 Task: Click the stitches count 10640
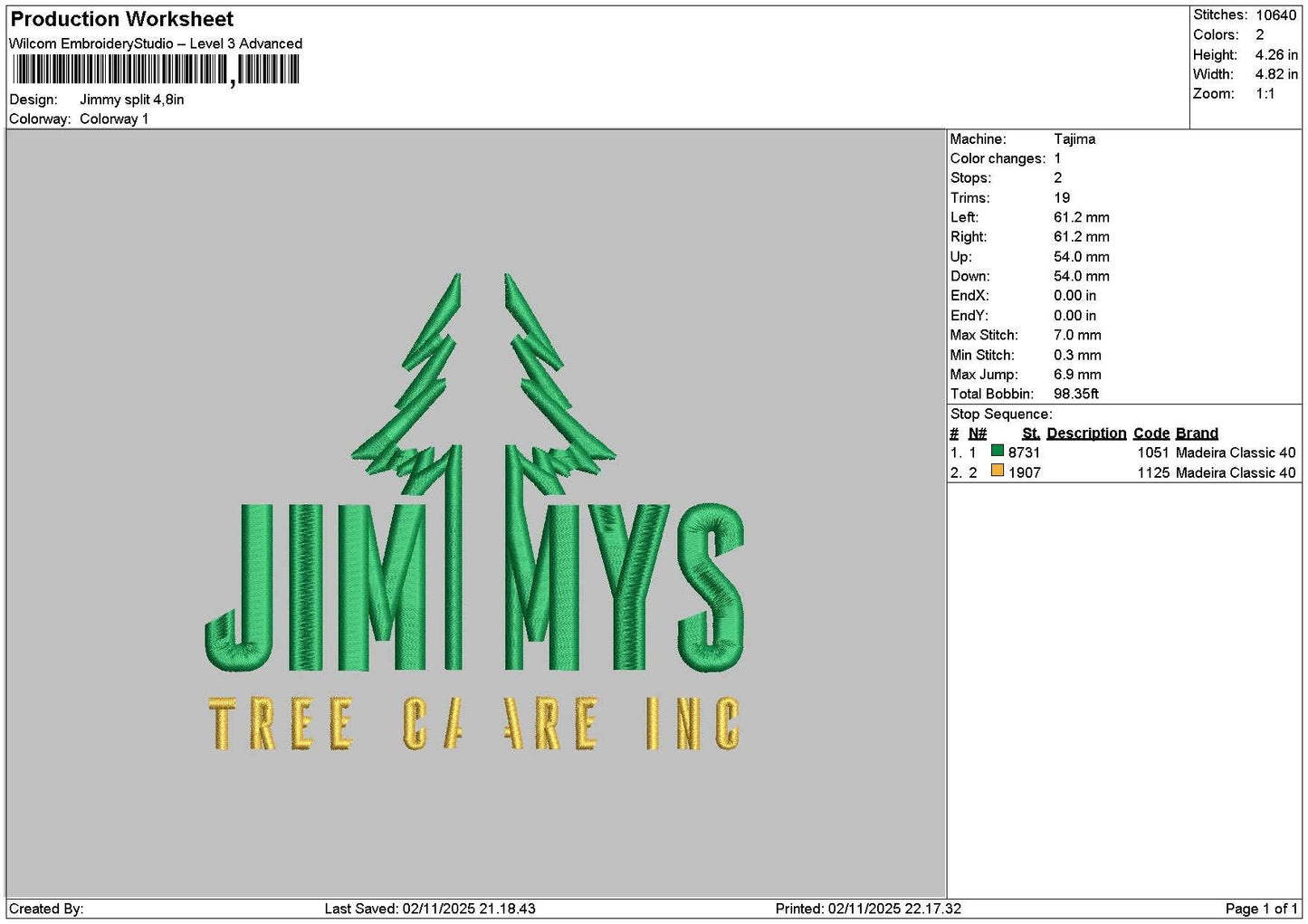(1276, 15)
